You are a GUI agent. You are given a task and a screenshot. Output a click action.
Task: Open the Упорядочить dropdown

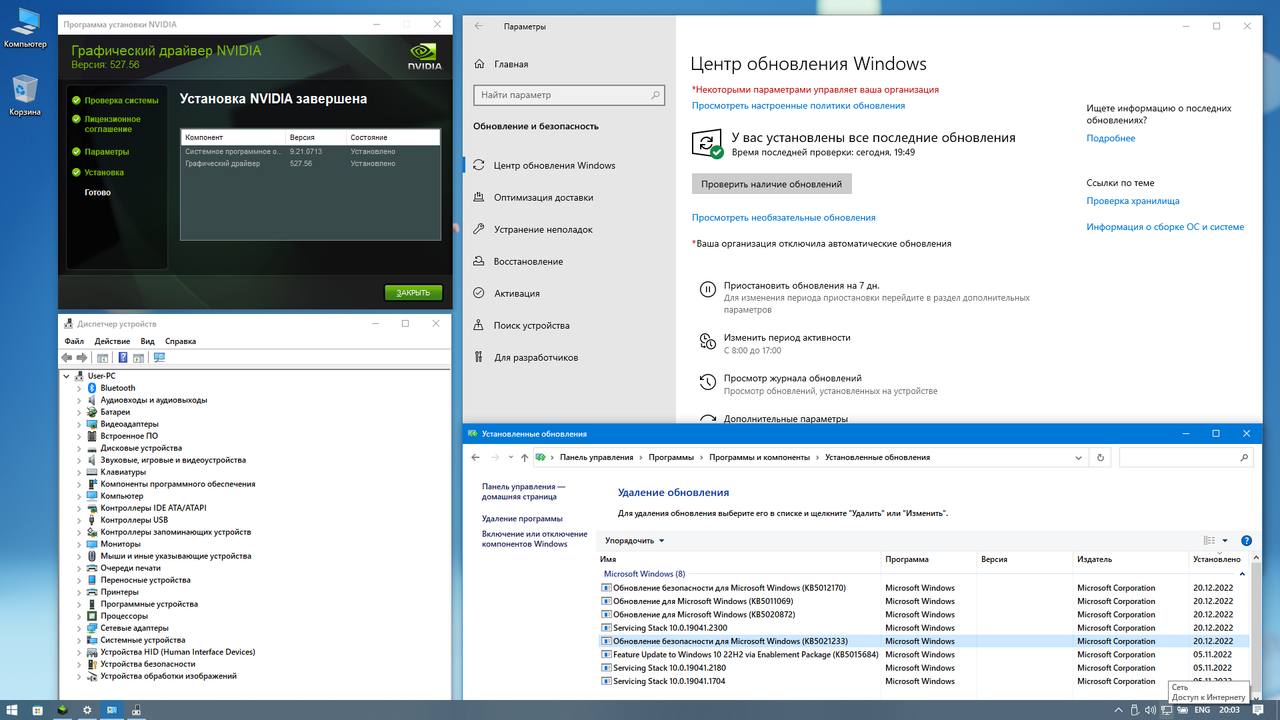[635, 541]
